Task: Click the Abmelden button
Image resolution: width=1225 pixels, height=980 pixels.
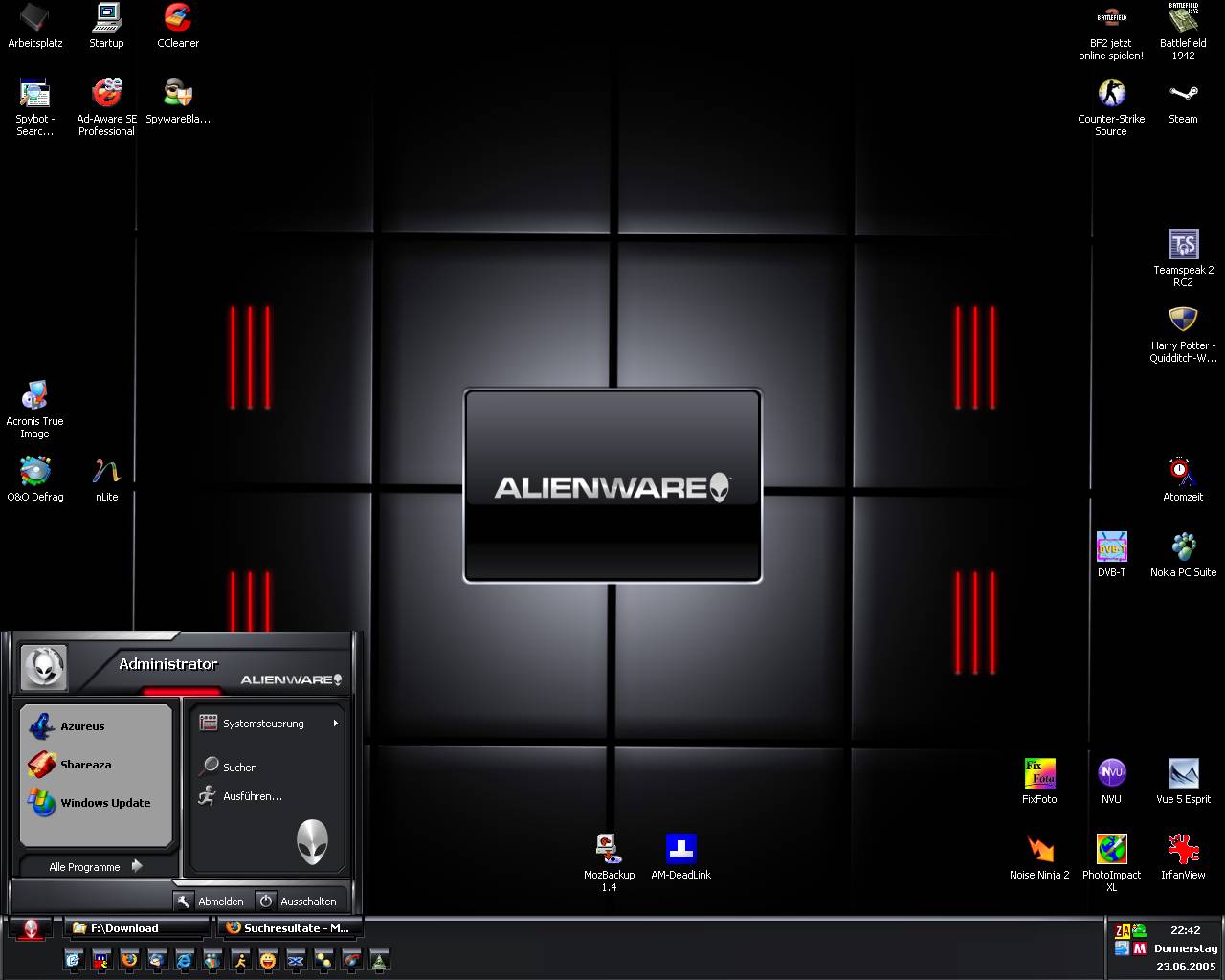Action: tap(210, 901)
